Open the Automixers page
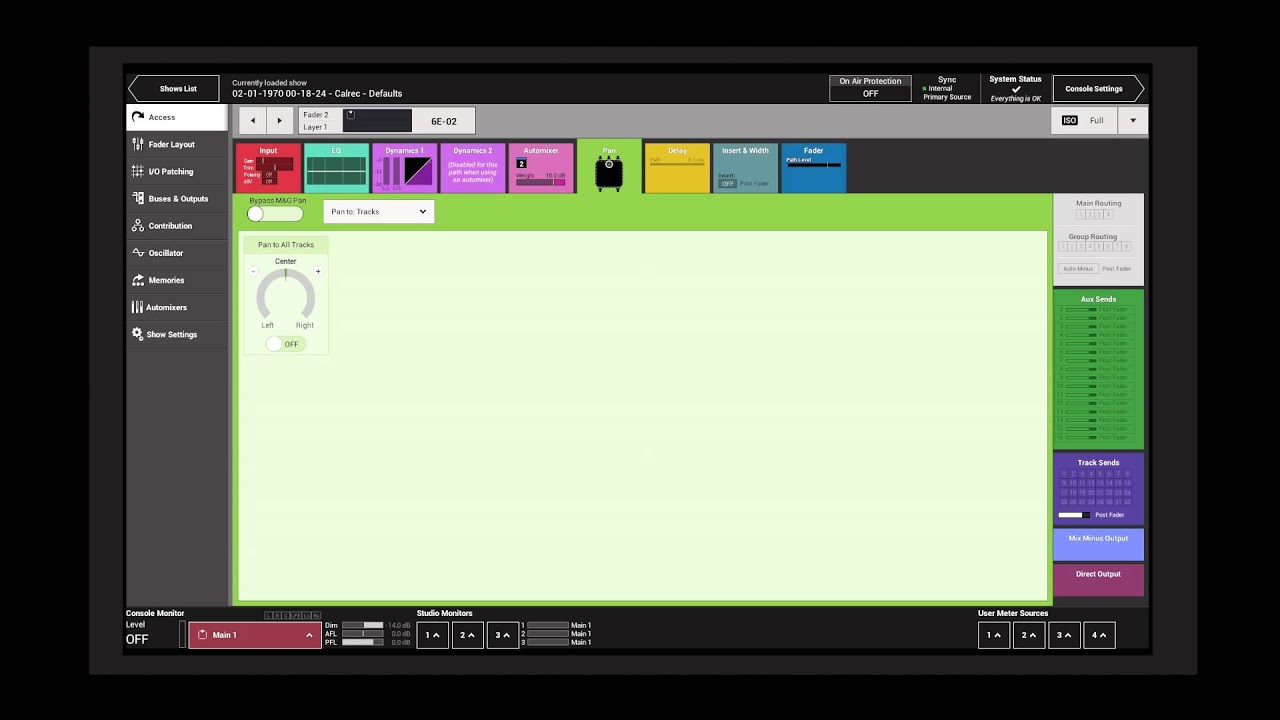 coord(177,307)
